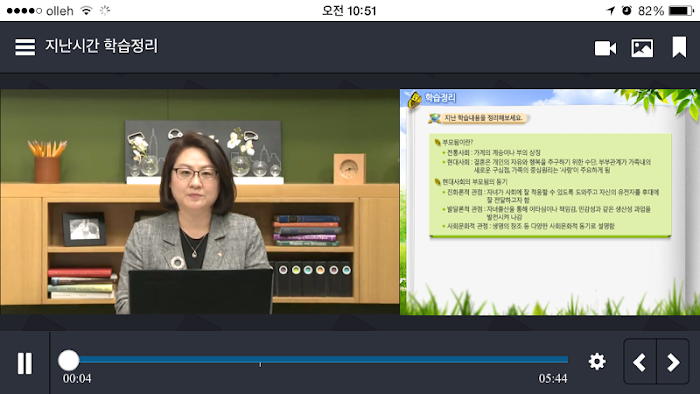Tap the 지난 학습내용을 정리해보세요 slide banner
700x394 pixels.
click(x=483, y=118)
